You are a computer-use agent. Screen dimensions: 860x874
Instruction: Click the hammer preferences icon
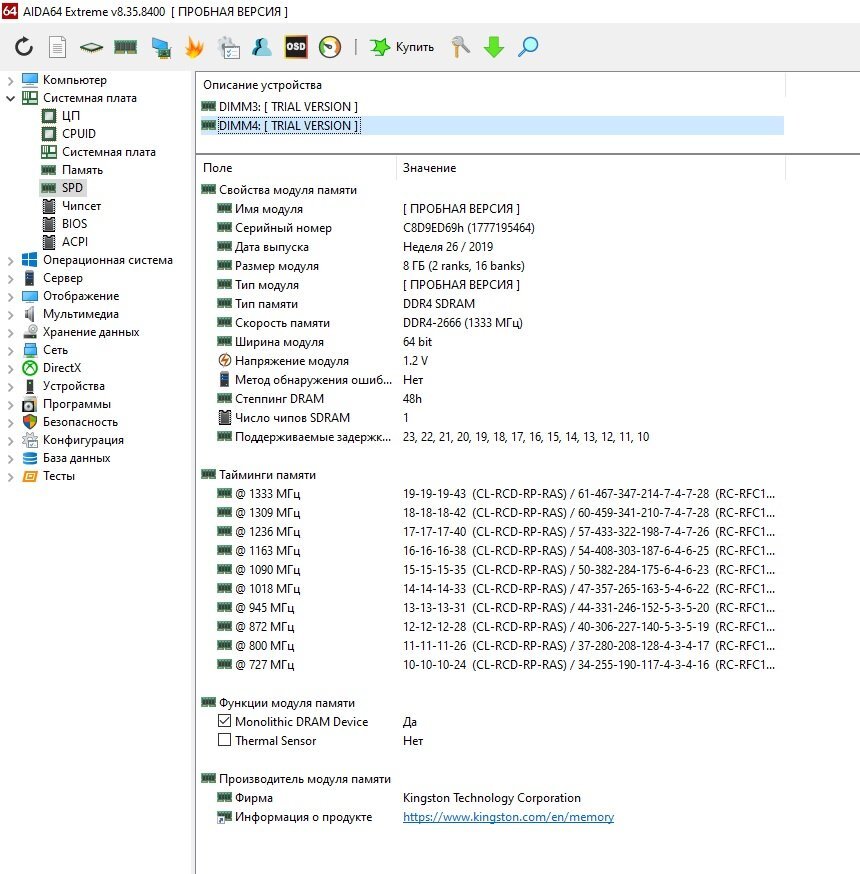pos(460,47)
